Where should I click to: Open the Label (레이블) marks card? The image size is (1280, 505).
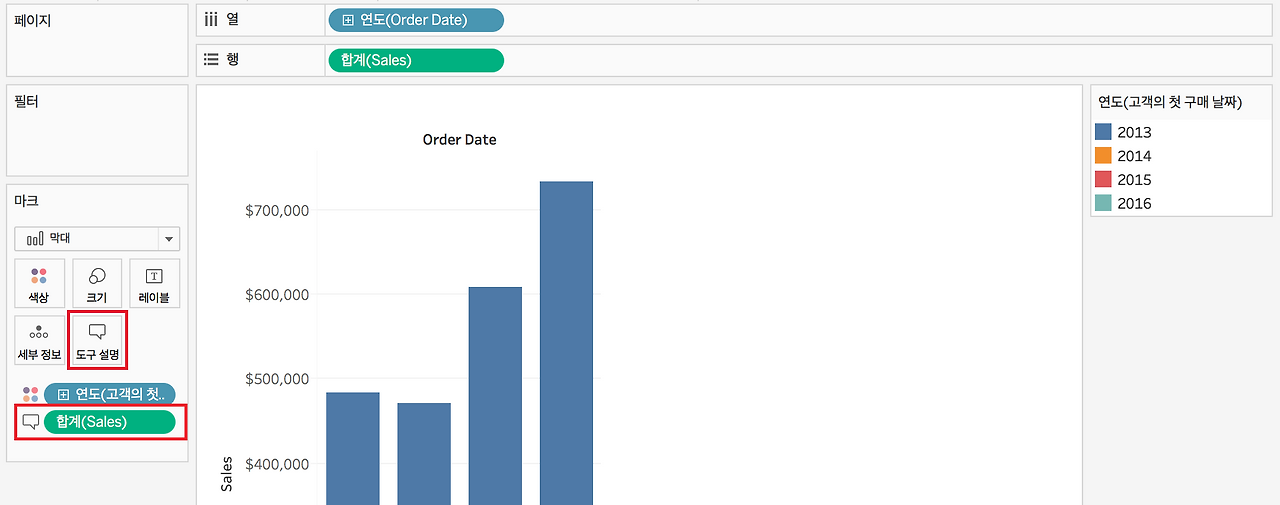pyautogui.click(x=154, y=283)
